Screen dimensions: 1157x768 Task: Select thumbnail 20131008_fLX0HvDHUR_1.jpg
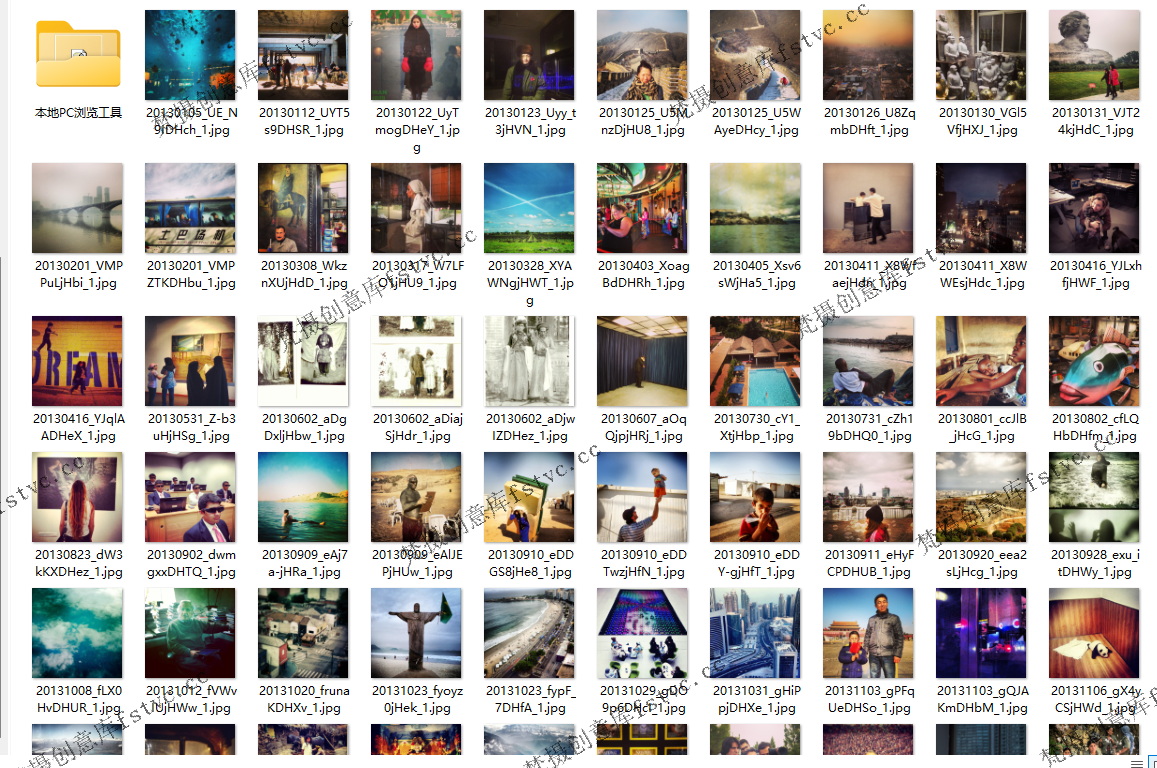77,633
